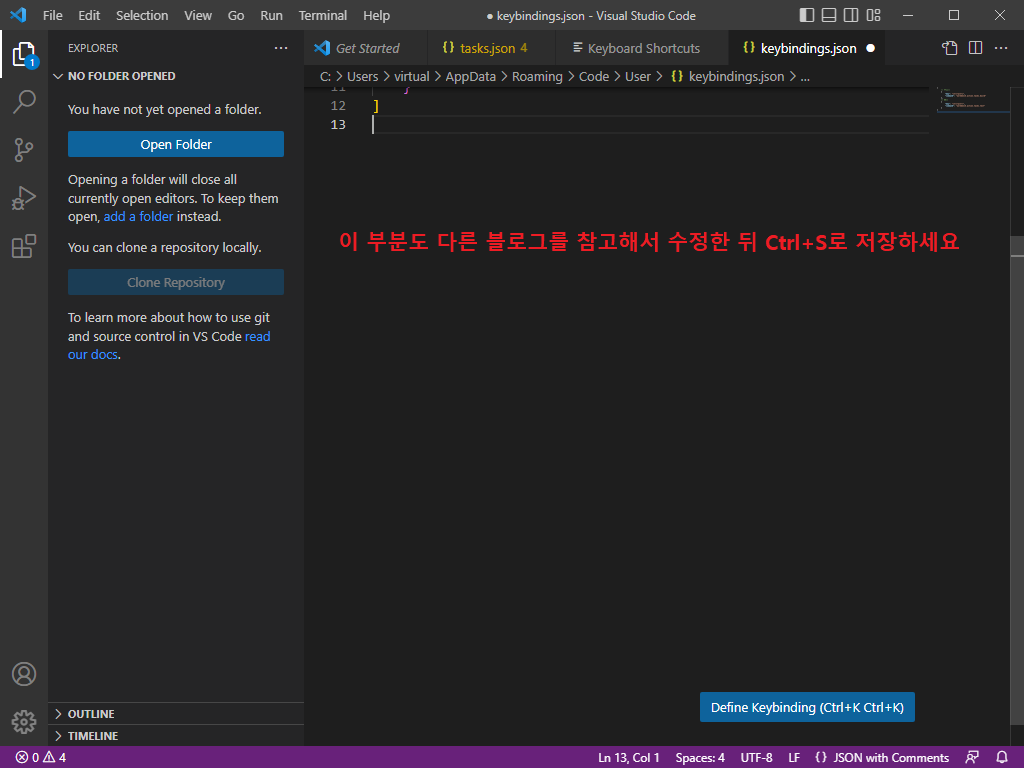Place cursor on editor line 13
The width and height of the screenshot is (1024, 768).
tap(650, 124)
